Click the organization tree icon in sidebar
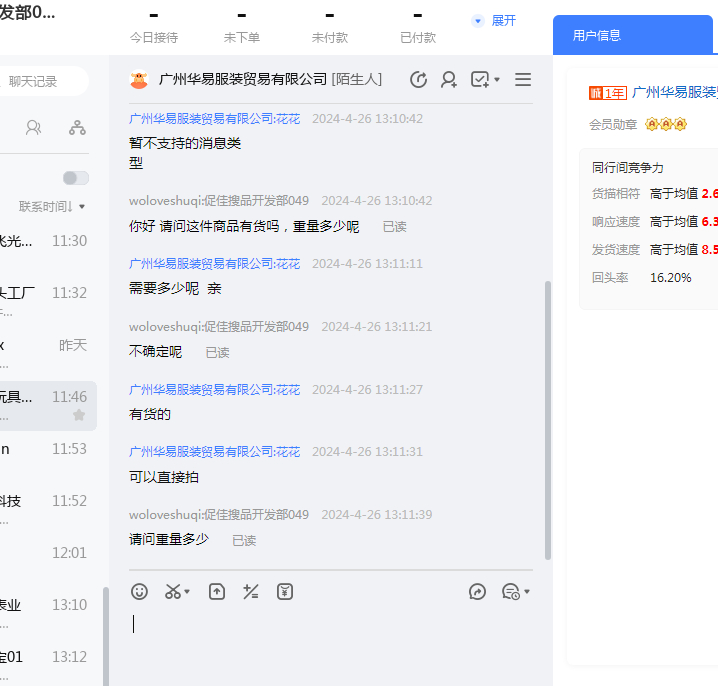 (77, 127)
